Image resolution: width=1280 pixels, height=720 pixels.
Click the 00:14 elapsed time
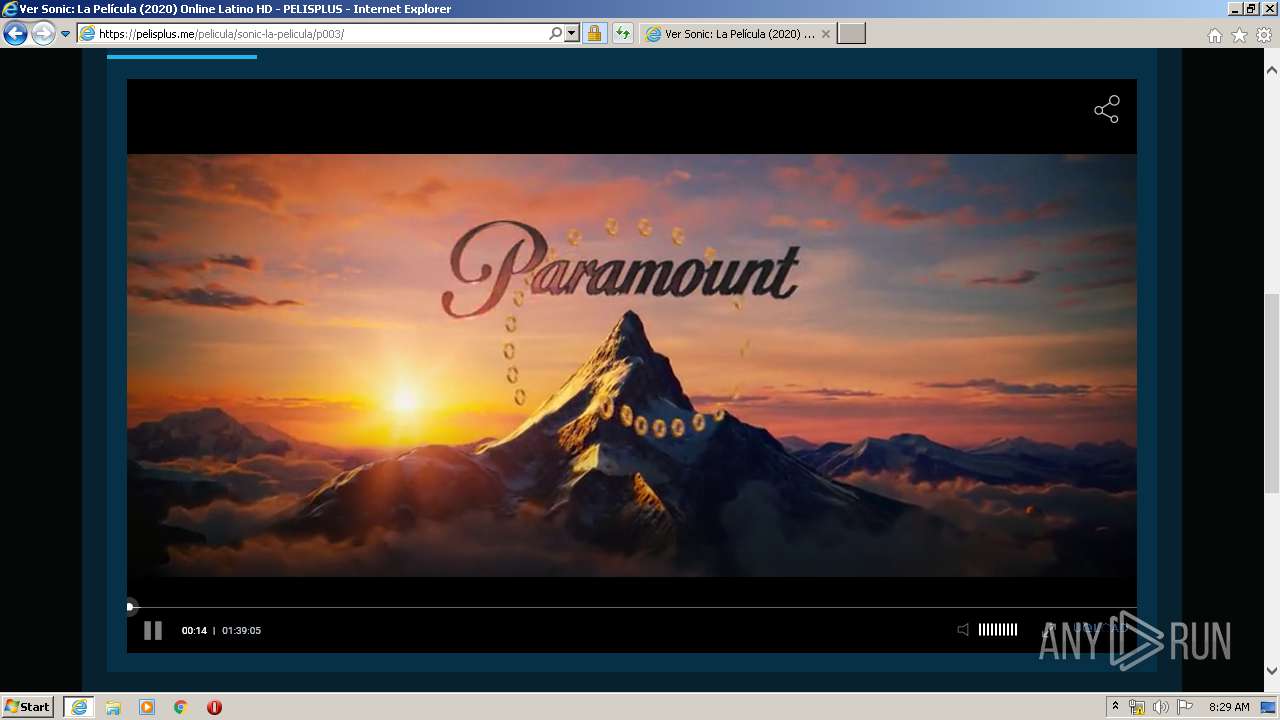[194, 631]
